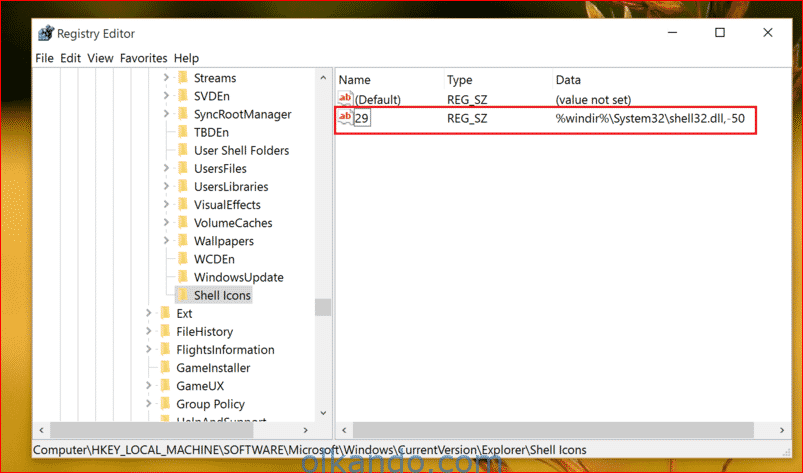Expand the UsersLibraries key

166,186
